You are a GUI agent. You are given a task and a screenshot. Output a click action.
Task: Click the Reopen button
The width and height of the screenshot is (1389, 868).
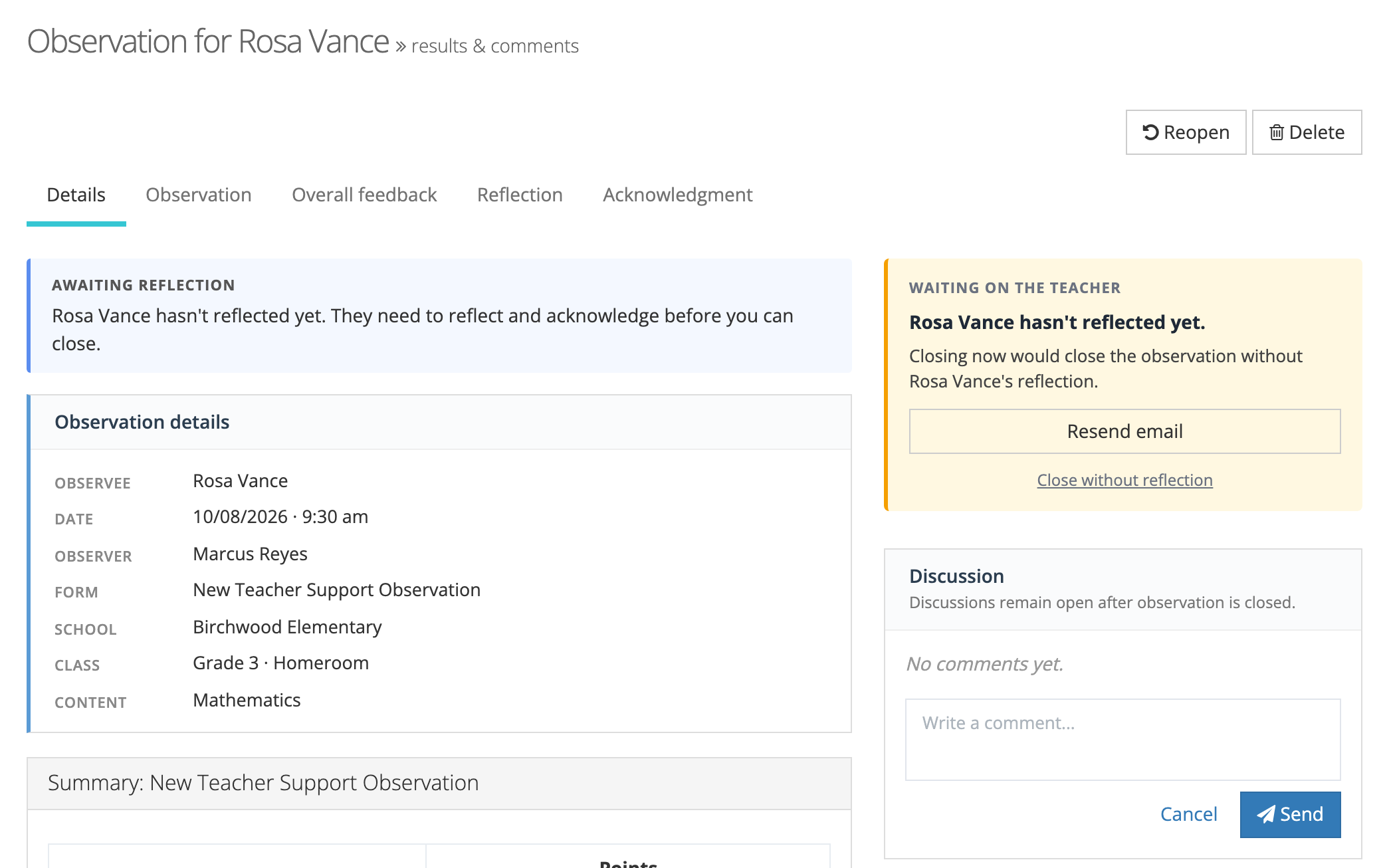1186,132
